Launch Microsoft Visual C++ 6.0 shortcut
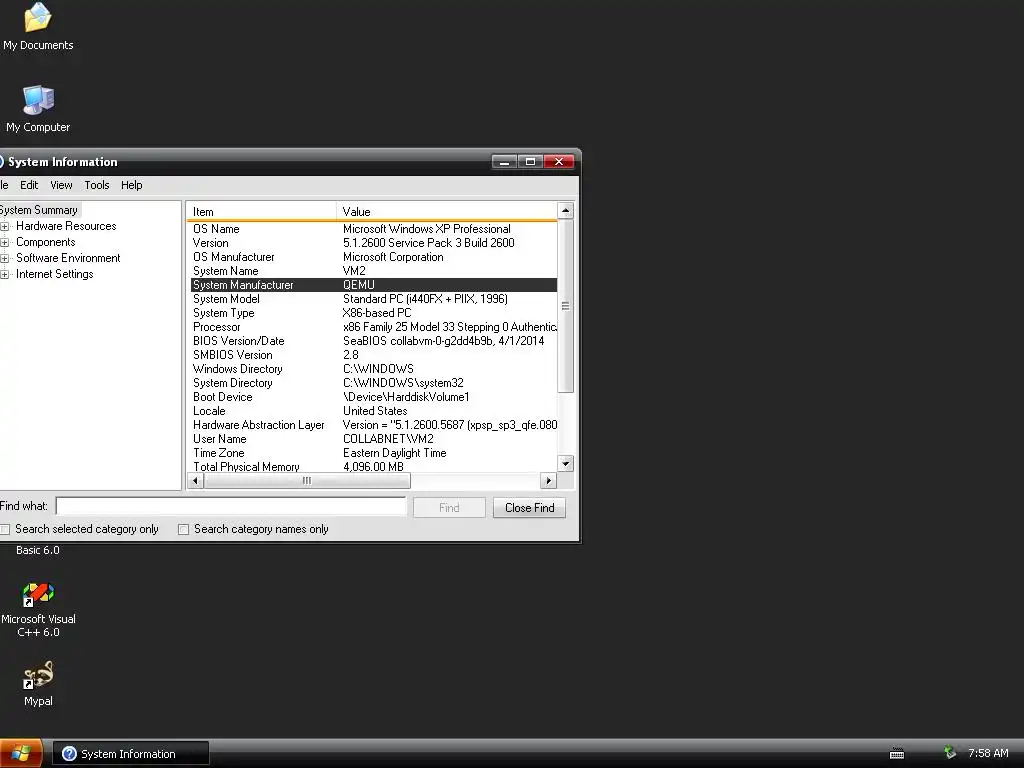The height and width of the screenshot is (768, 1024). point(38,610)
